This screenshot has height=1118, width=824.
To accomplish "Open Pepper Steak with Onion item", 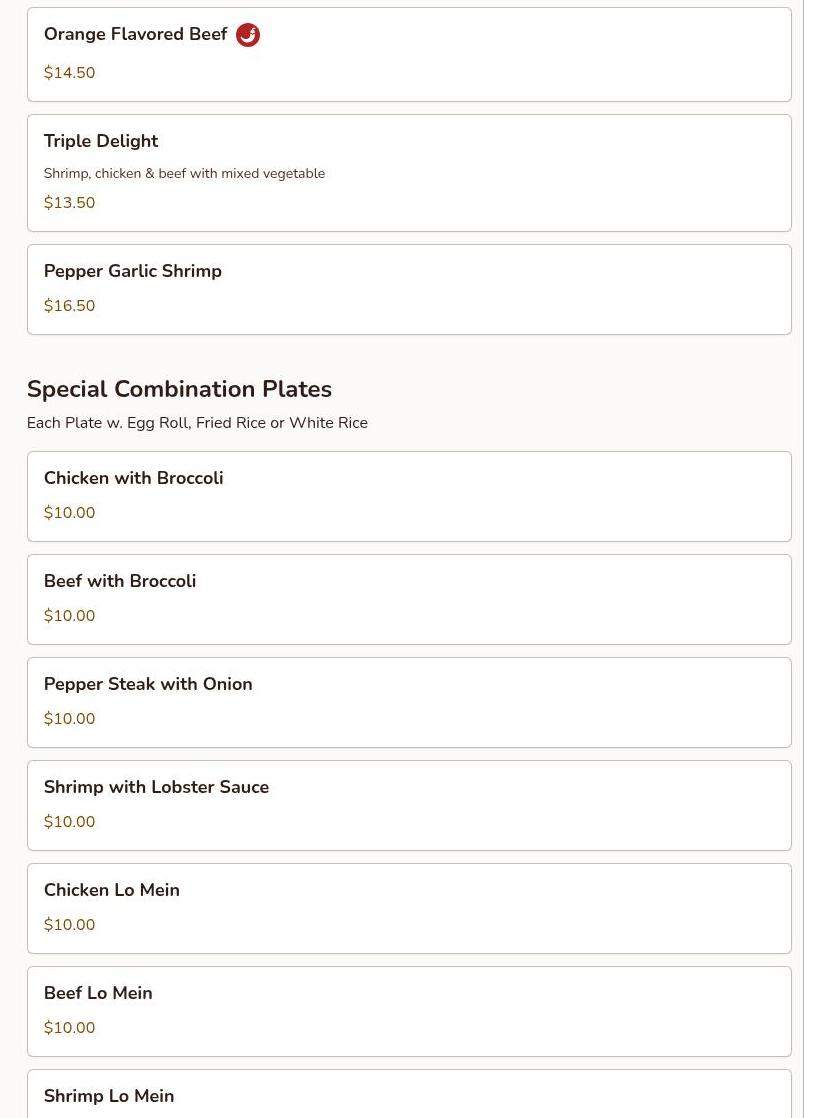I will (409, 702).
